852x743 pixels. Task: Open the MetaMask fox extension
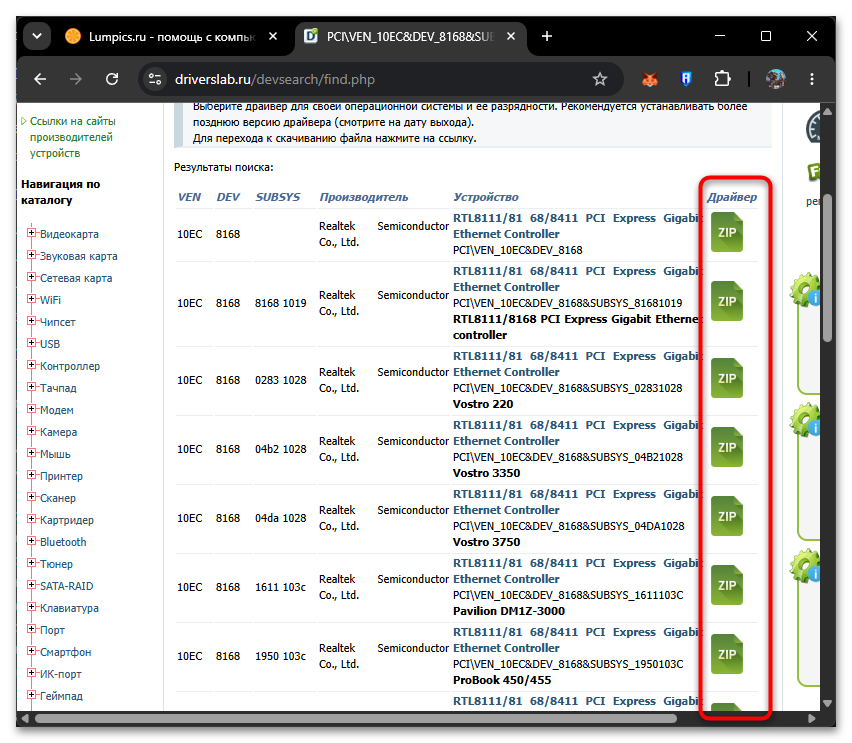(650, 79)
